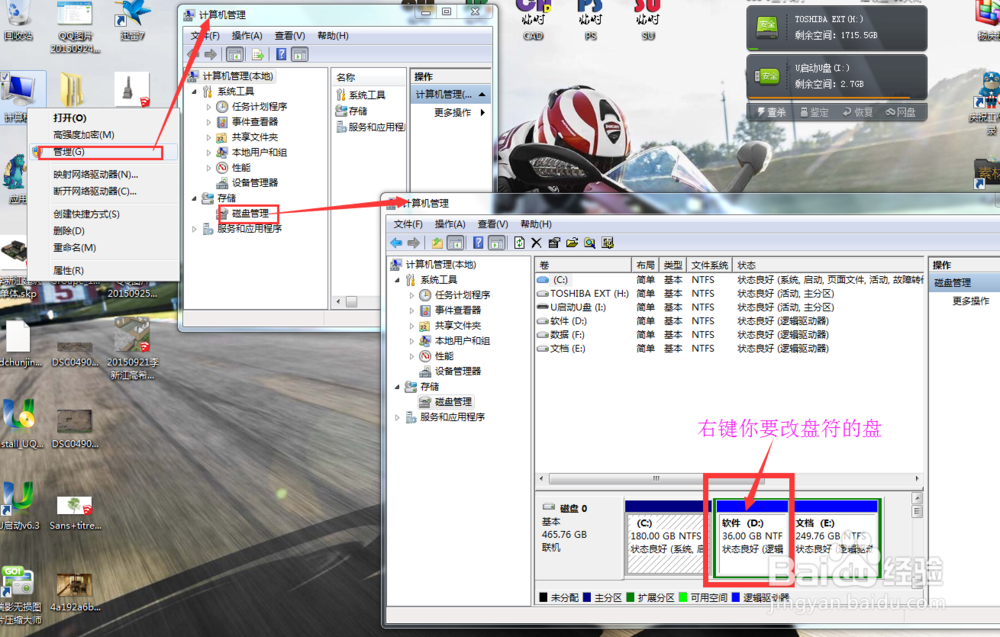The height and width of the screenshot is (637, 1000).
Task: Select the 软件 (D:) partition block in Disk 0
Action: [754, 539]
